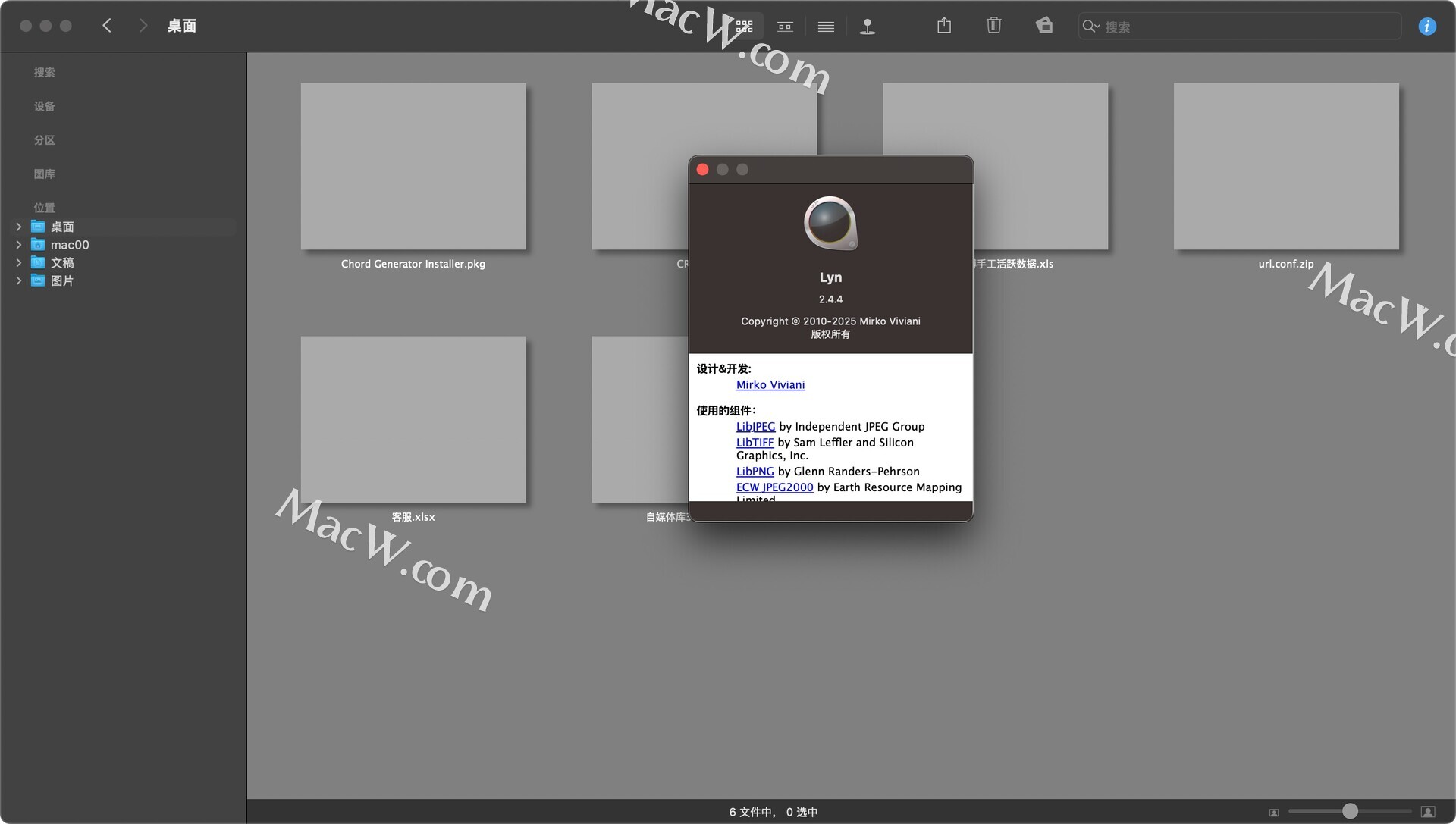Select the url.conf.zip thumbnail

click(1286, 166)
